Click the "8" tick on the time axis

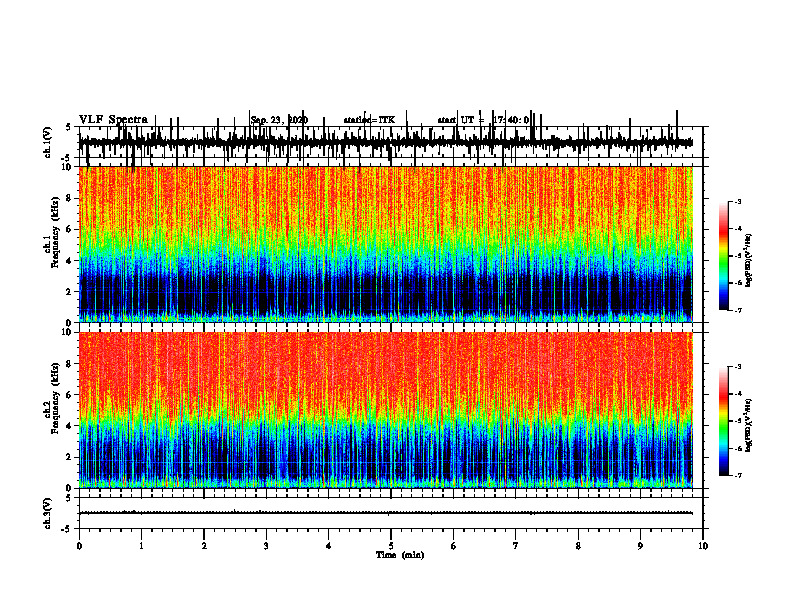pos(578,546)
